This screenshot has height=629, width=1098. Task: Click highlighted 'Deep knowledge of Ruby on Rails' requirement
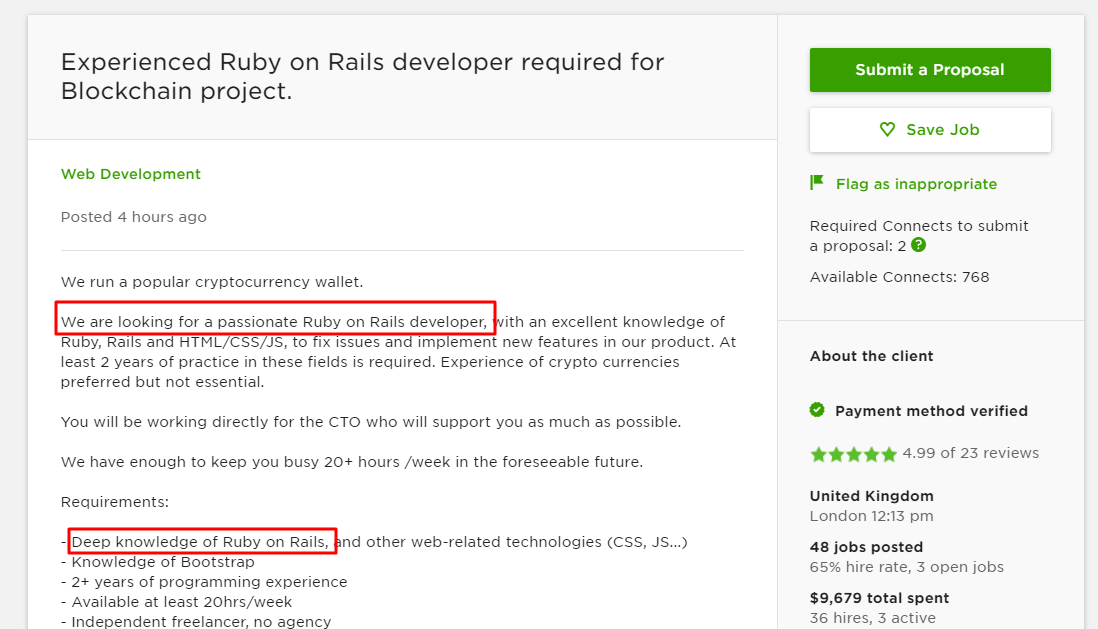click(x=201, y=542)
